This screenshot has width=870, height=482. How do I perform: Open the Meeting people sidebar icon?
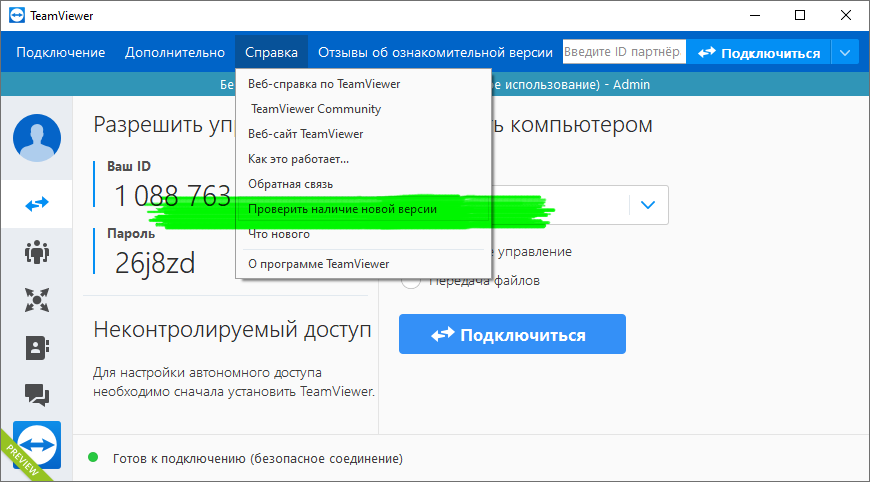click(37, 252)
